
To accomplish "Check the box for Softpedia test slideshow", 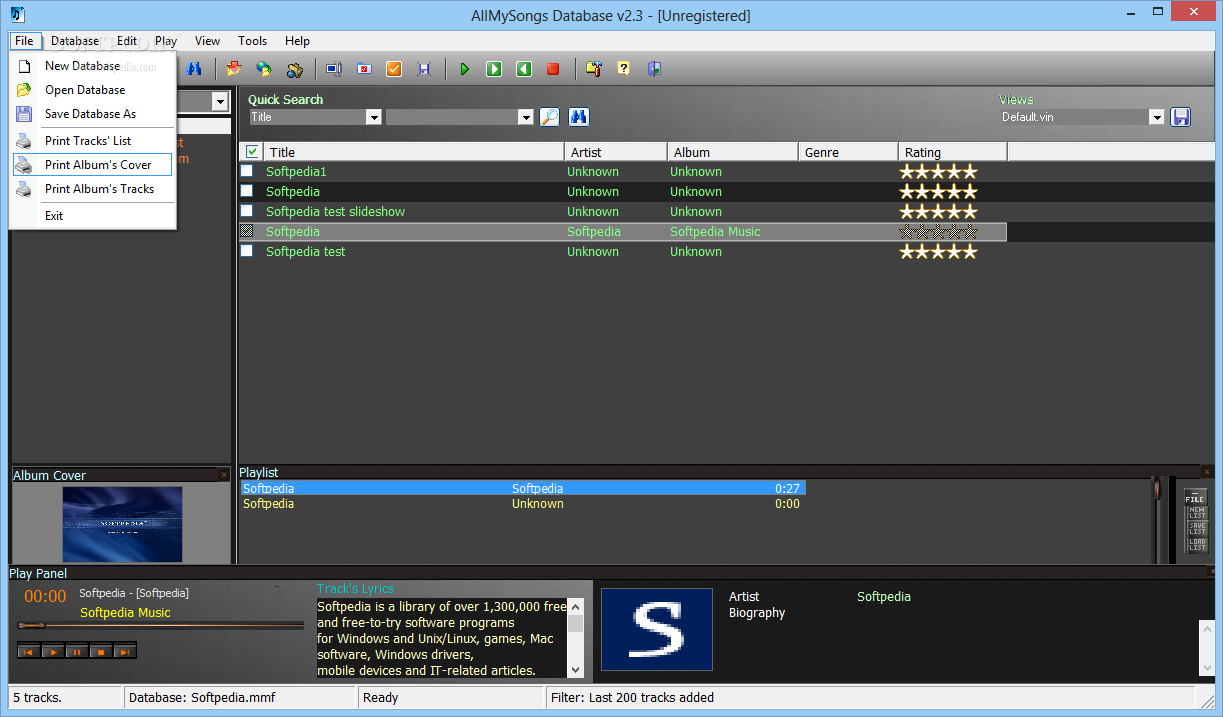I will click(x=247, y=211).
